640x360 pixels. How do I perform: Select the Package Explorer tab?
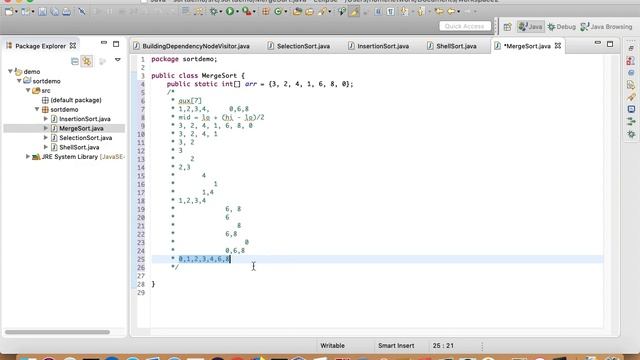[40, 46]
